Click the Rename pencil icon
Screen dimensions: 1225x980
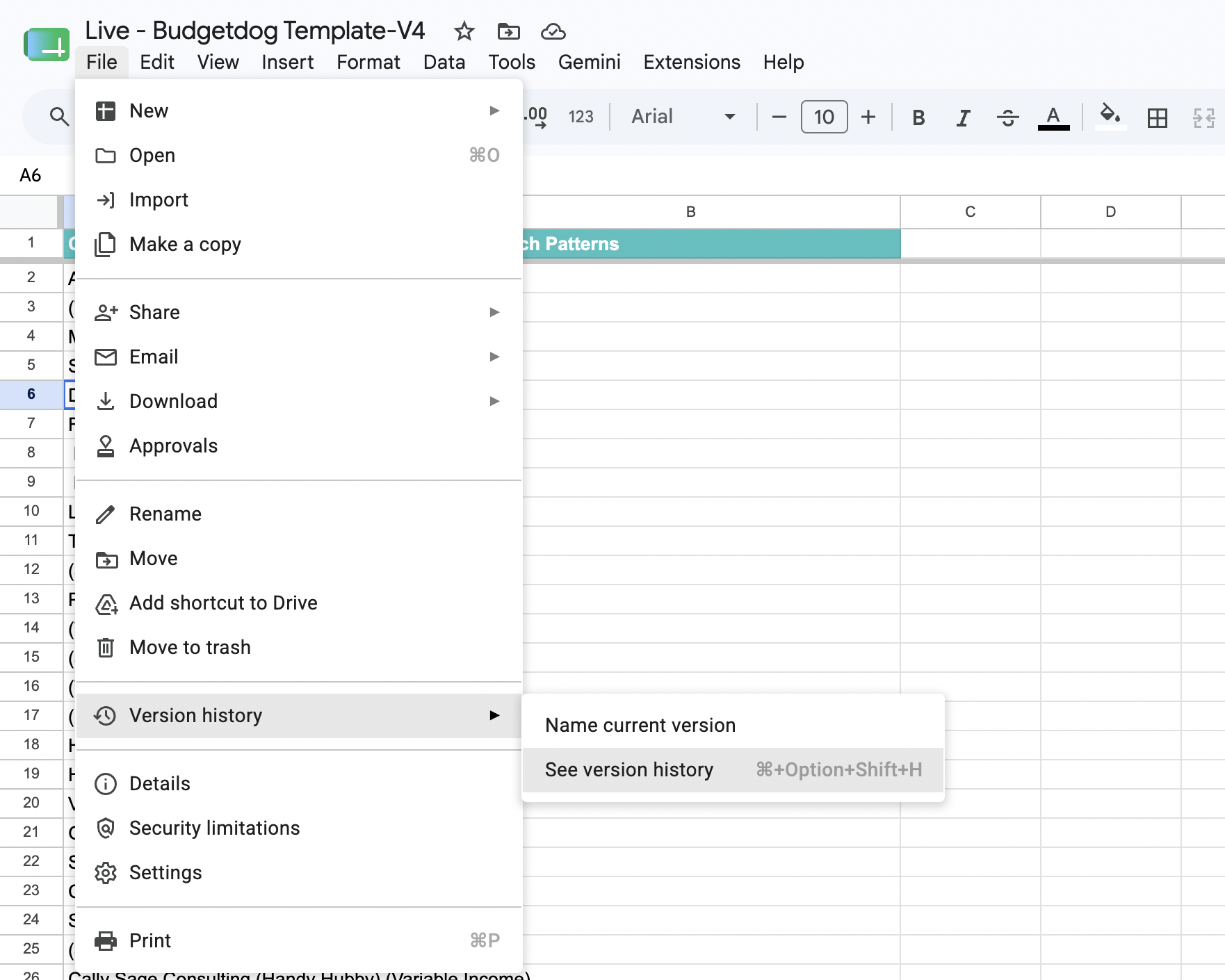(x=106, y=514)
